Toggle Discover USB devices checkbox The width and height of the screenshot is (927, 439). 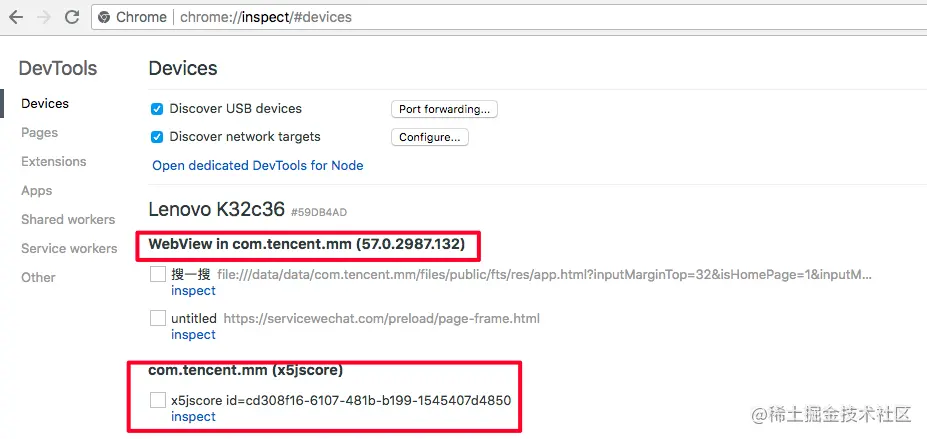point(157,109)
